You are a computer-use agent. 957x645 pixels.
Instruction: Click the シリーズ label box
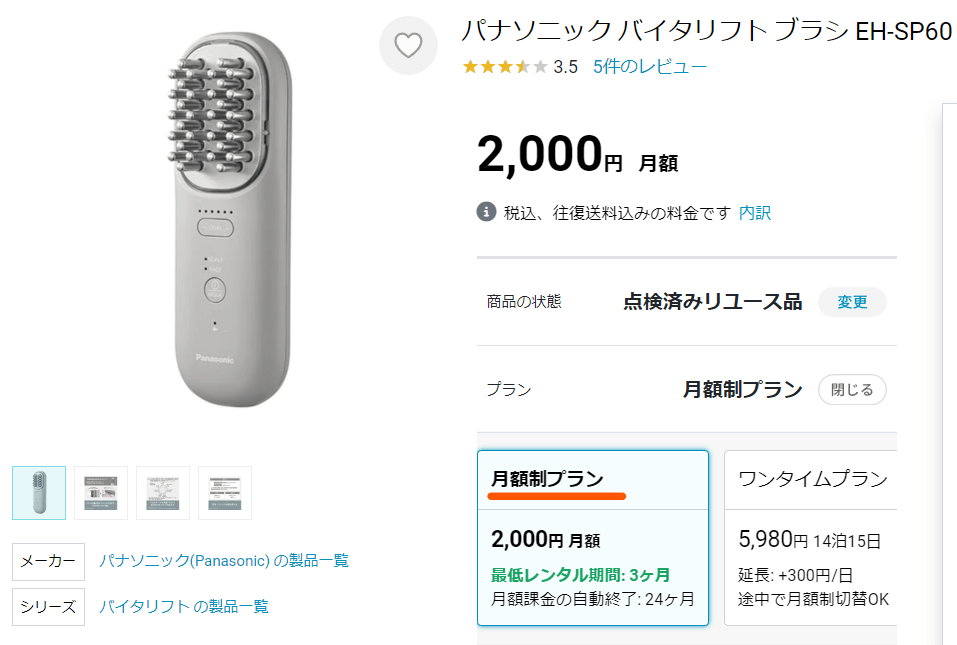48,606
